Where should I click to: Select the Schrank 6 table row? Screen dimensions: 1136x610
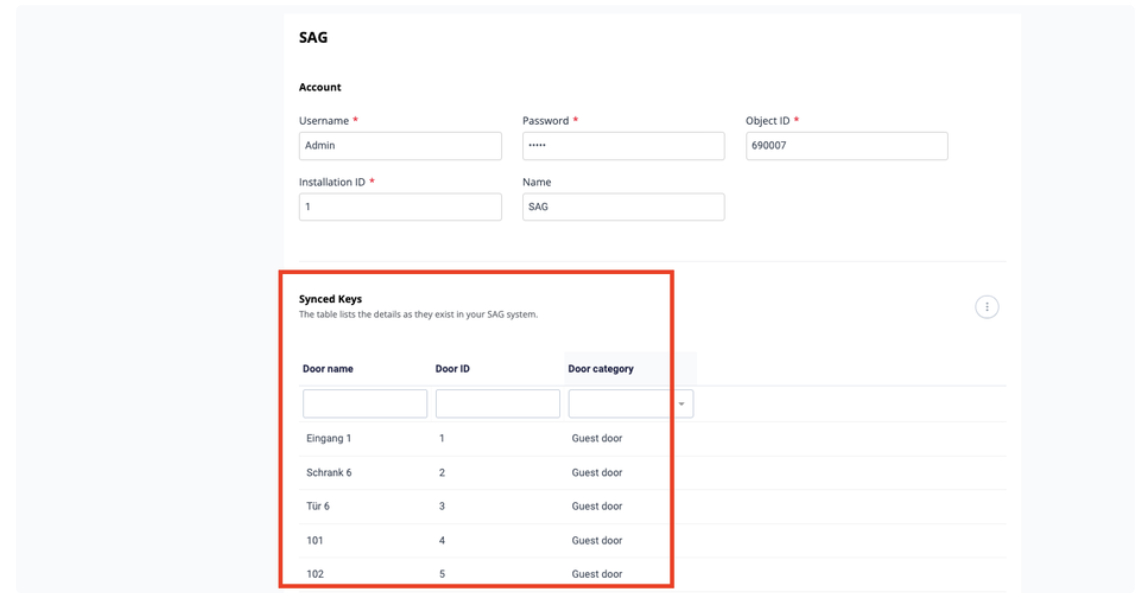[x=450, y=471]
